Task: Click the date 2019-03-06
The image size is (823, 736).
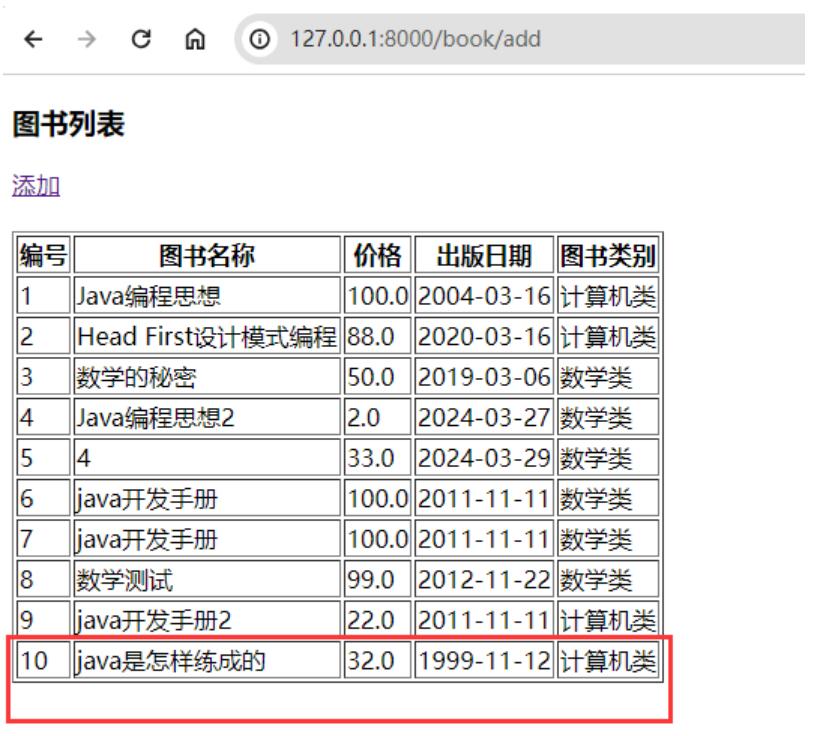Action: click(484, 377)
